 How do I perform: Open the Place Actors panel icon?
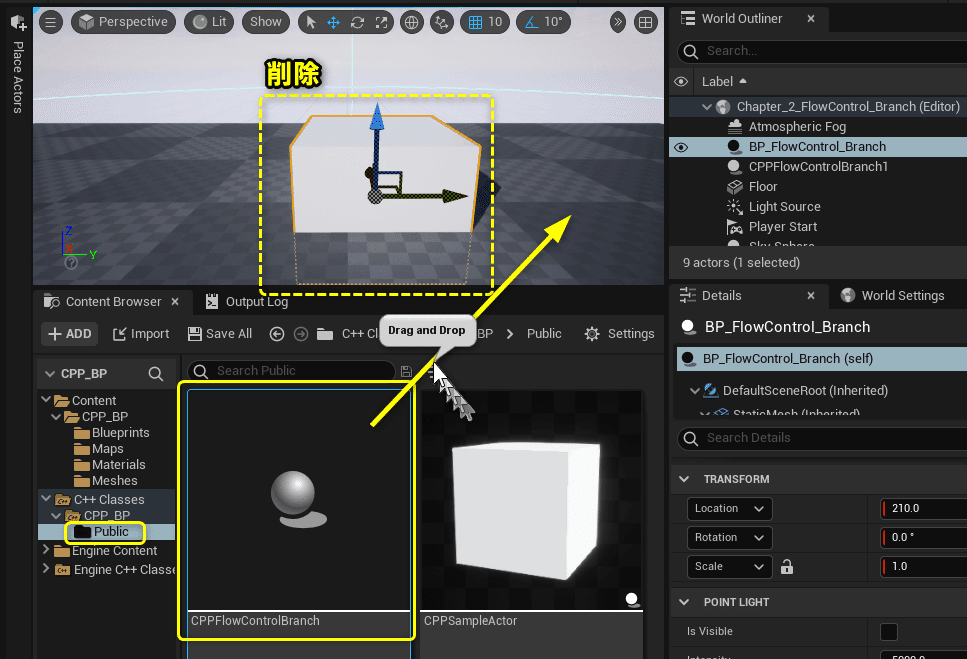click(x=18, y=23)
